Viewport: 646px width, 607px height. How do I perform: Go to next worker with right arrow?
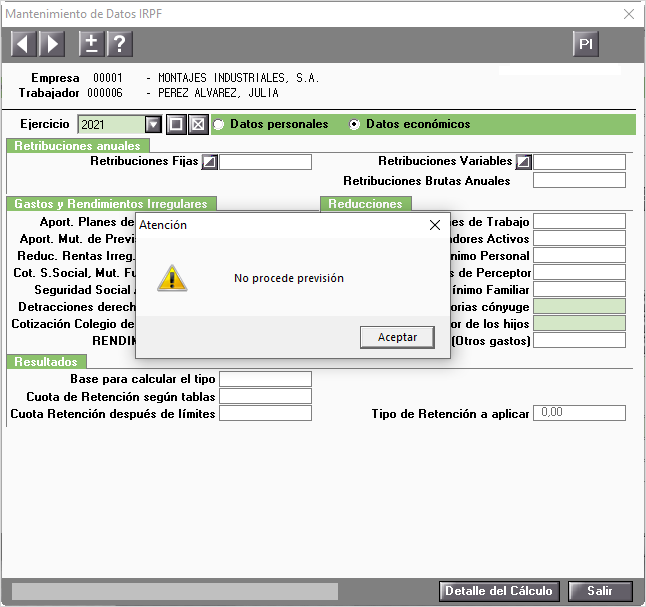pos(52,44)
